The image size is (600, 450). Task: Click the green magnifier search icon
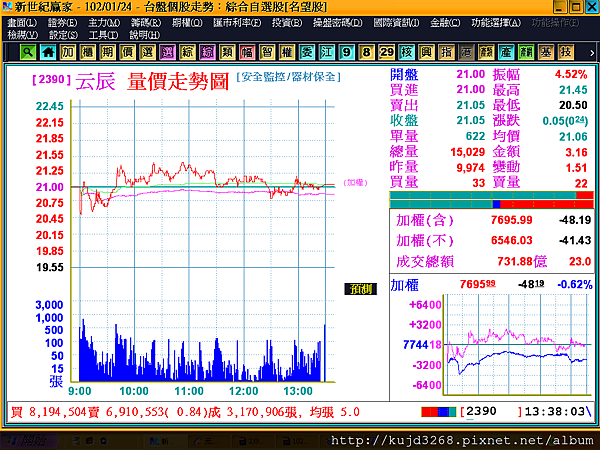28,52
